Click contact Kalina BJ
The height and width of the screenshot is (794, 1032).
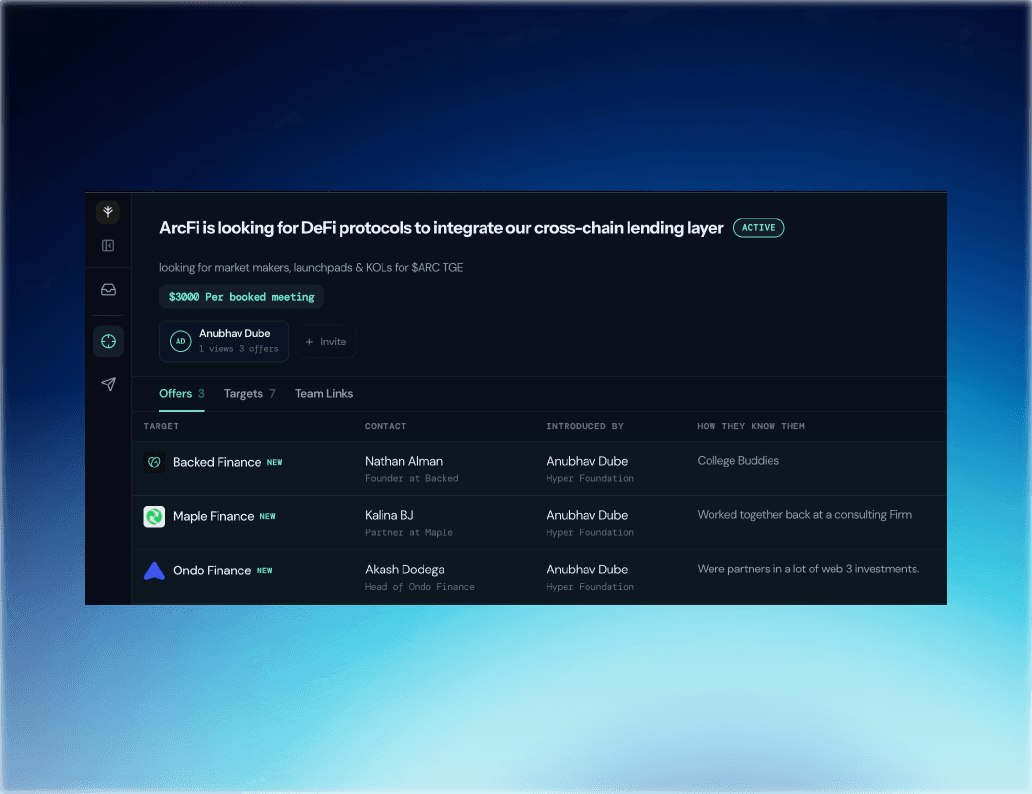pyautogui.click(x=389, y=516)
